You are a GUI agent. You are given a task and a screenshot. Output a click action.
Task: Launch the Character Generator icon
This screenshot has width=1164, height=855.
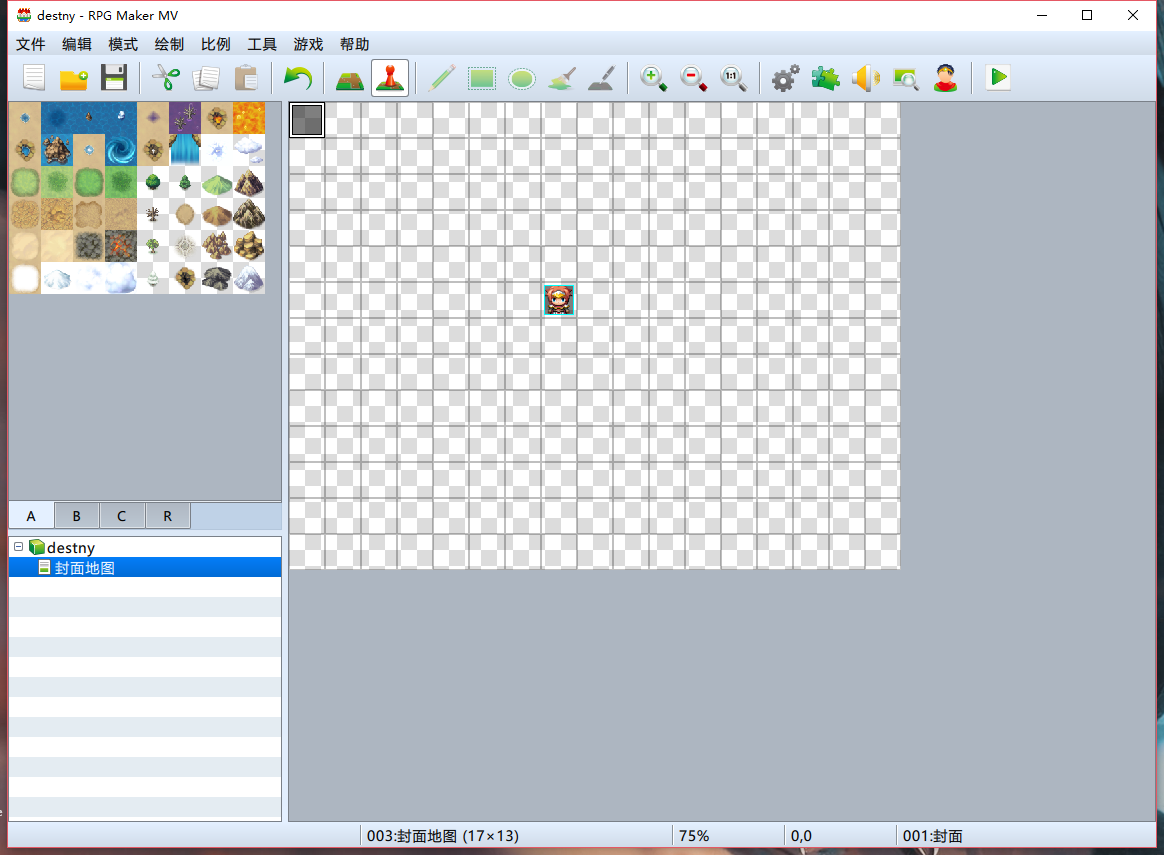(x=946, y=78)
